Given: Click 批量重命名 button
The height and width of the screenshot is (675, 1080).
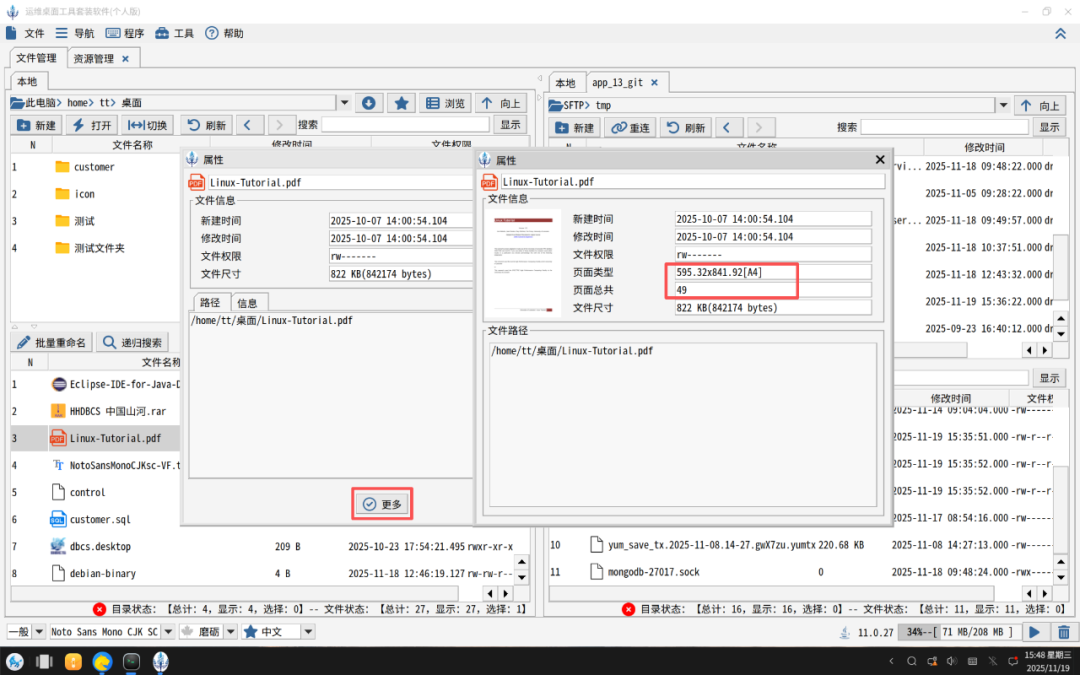Looking at the screenshot, I should click(x=52, y=342).
